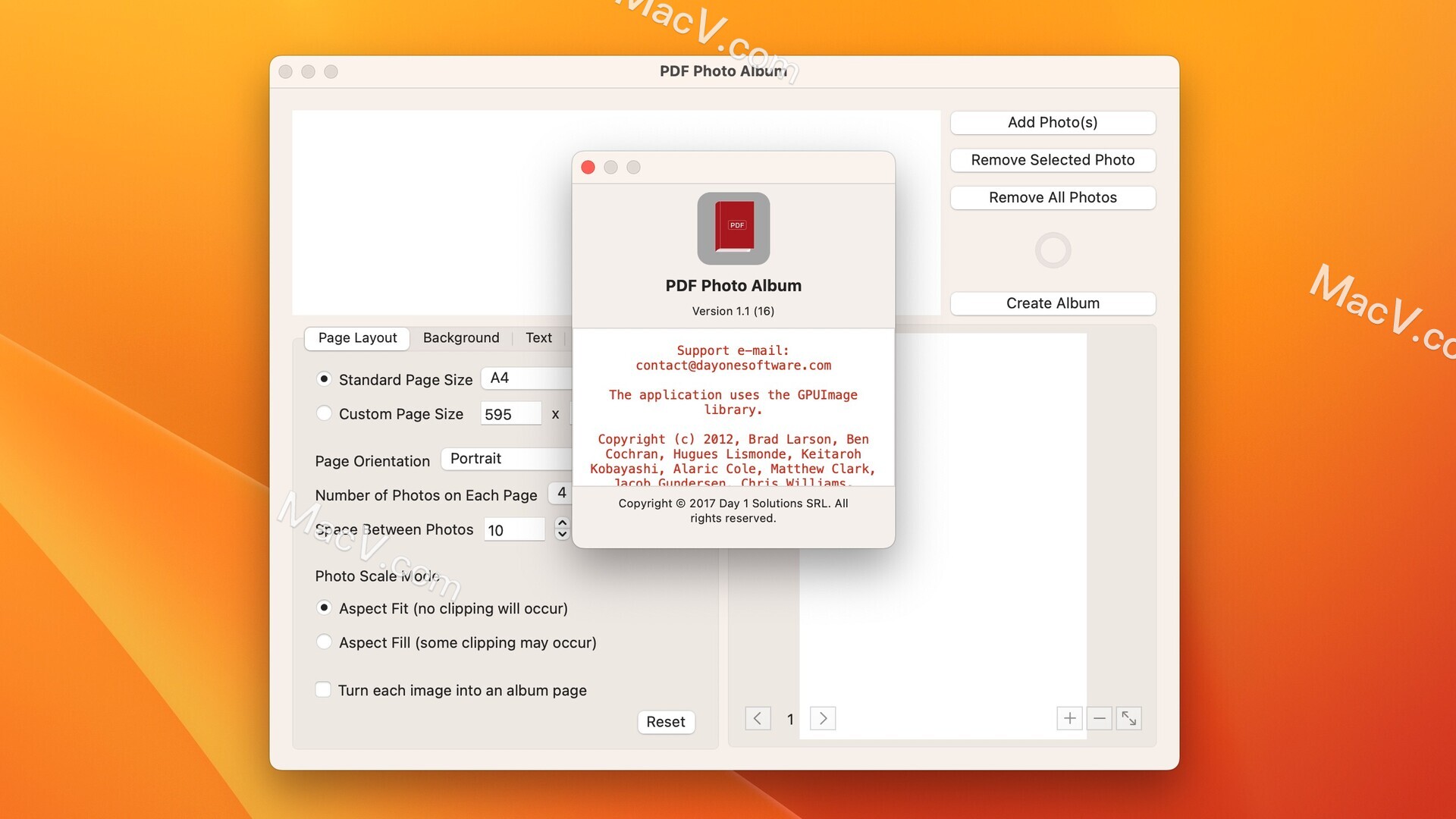Click the Remove Selected Photo icon
The width and height of the screenshot is (1456, 819).
(x=1052, y=159)
